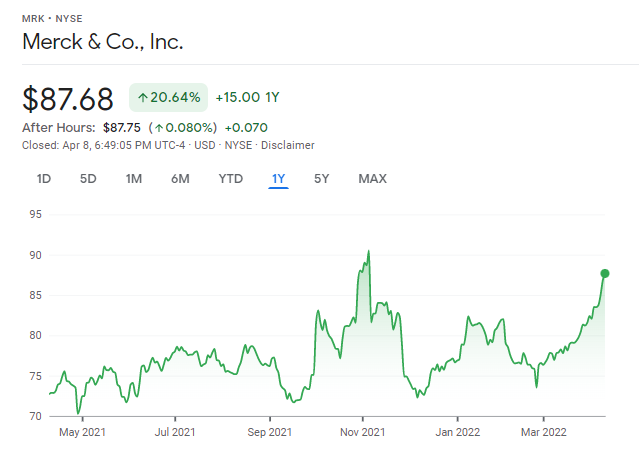Open the 6M chart view
The width and height of the screenshot is (639, 455).
pos(180,179)
